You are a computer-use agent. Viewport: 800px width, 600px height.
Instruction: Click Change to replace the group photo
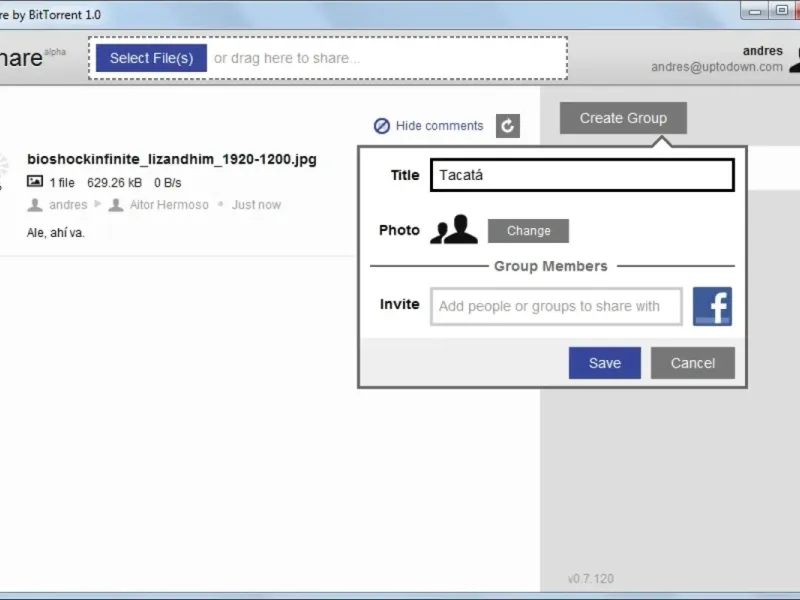(x=528, y=231)
